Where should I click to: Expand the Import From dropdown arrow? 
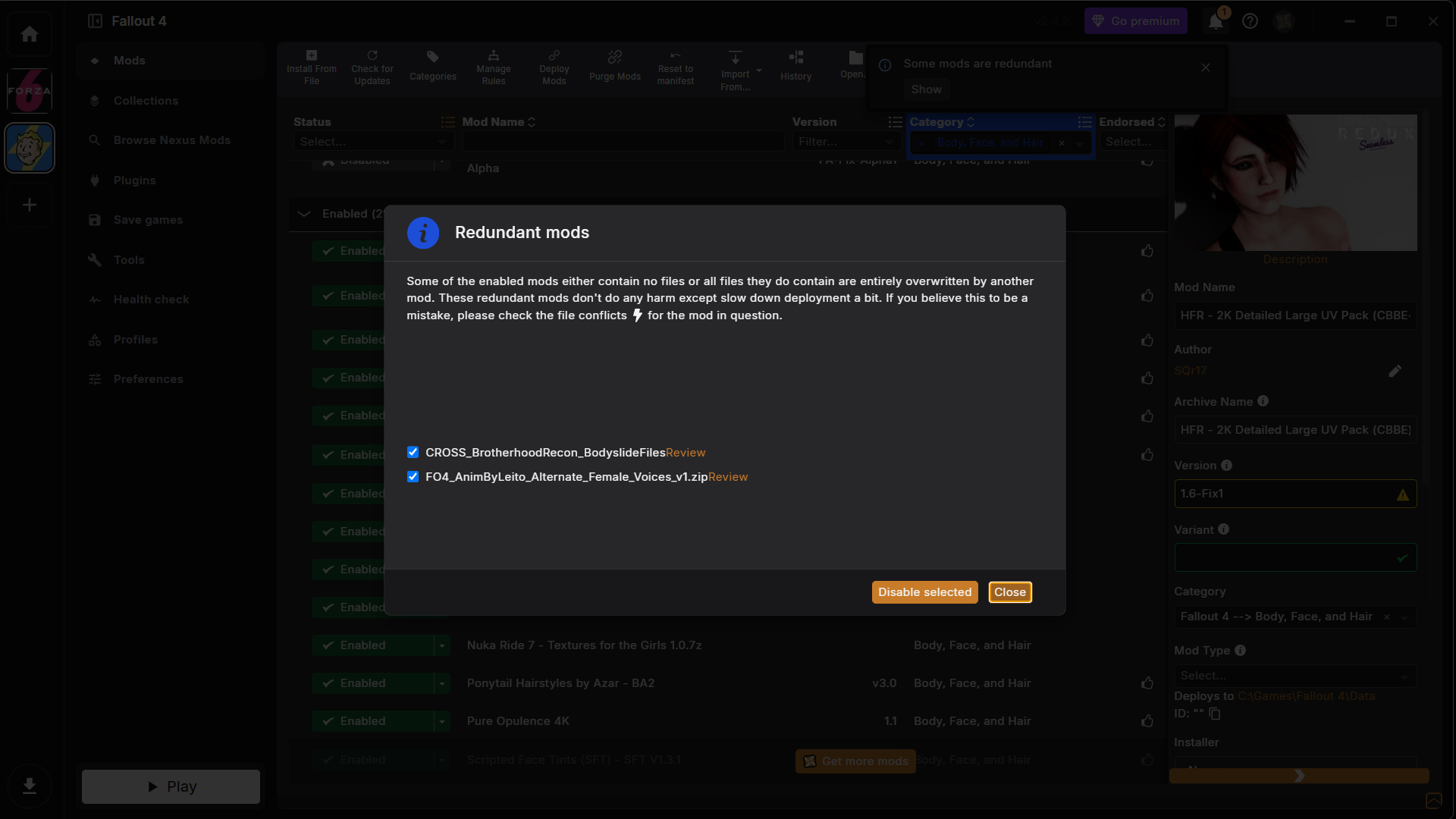(759, 71)
